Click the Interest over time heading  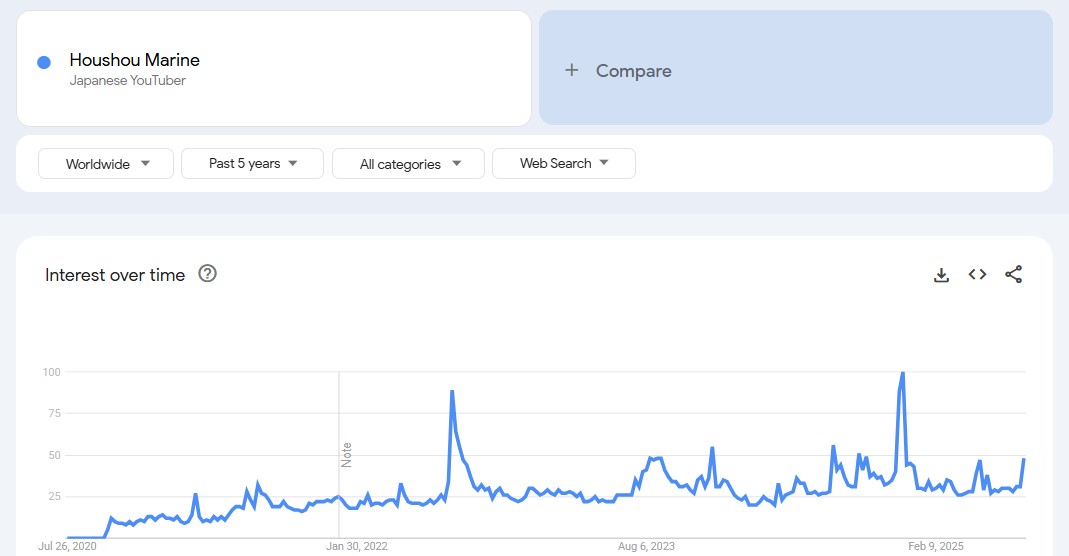coord(115,275)
